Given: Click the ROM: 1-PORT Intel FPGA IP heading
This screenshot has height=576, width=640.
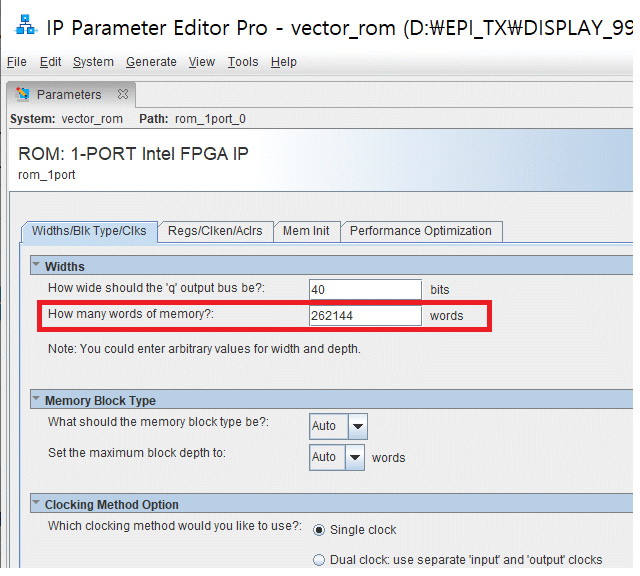Looking at the screenshot, I should [x=133, y=154].
